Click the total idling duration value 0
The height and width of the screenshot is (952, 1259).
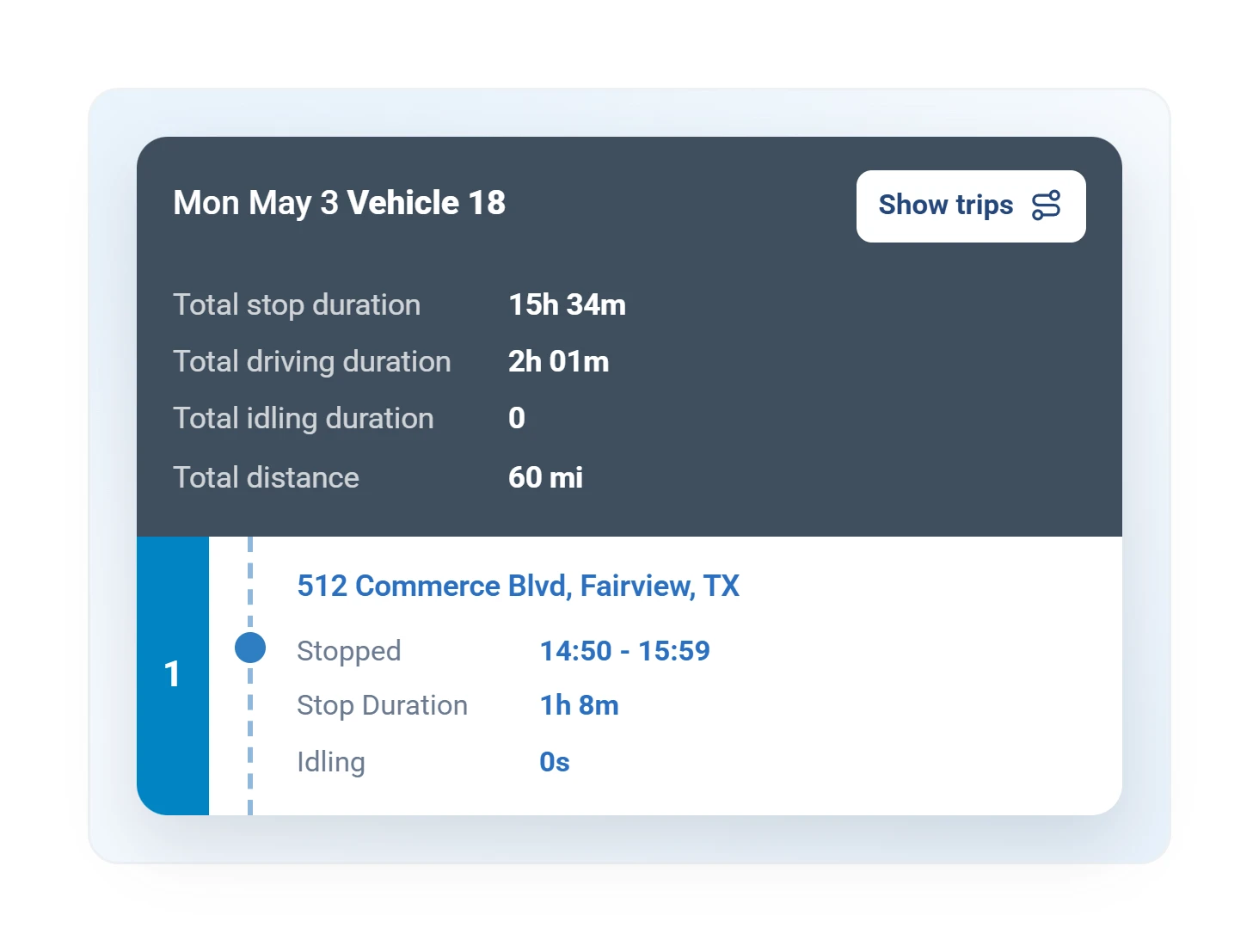pos(516,418)
